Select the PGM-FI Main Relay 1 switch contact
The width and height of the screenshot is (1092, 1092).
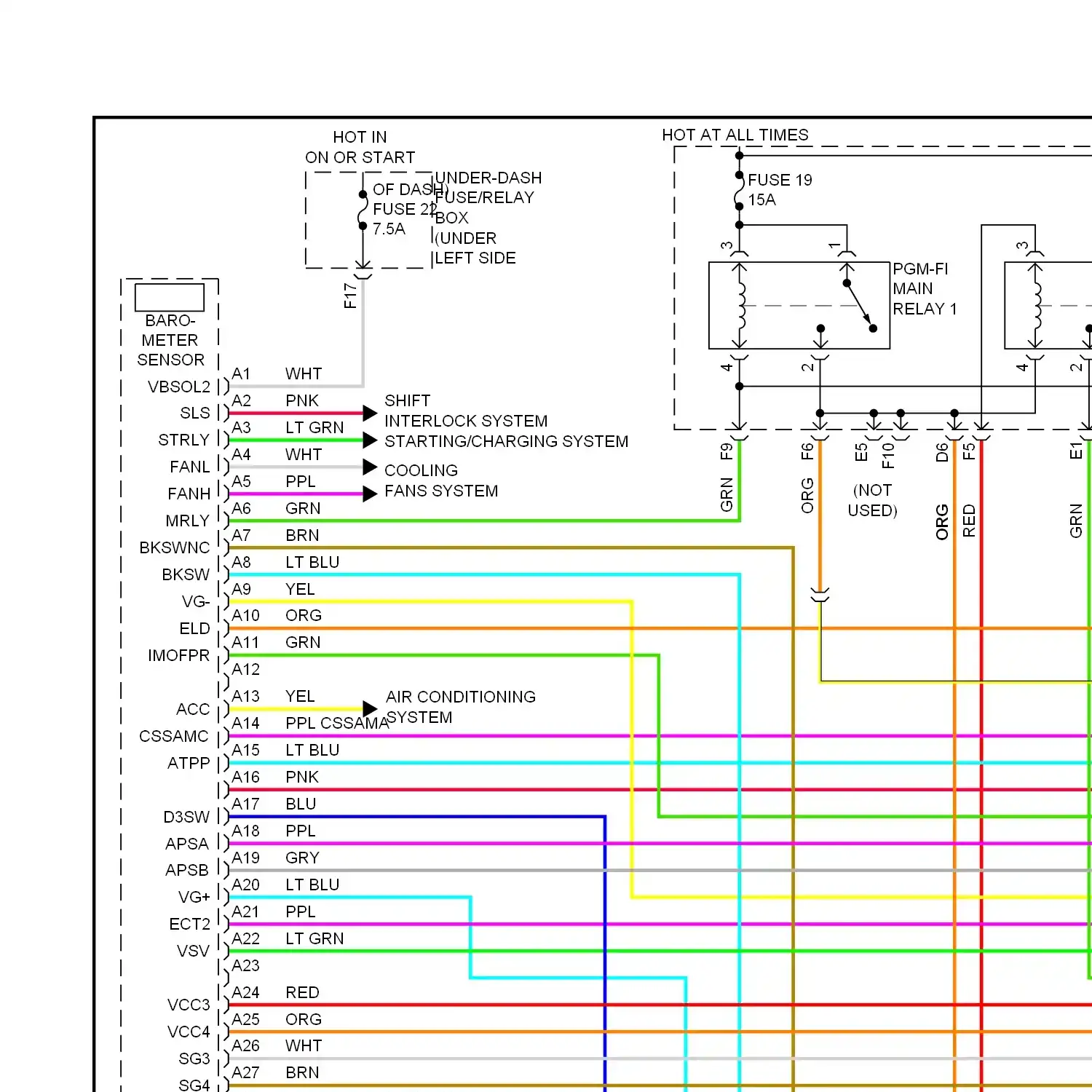(x=859, y=306)
